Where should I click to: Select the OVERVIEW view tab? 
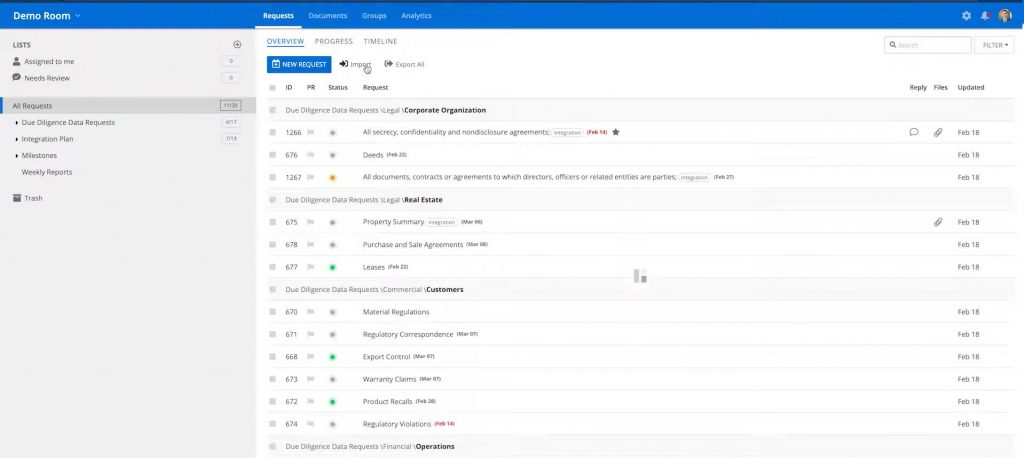pos(285,41)
